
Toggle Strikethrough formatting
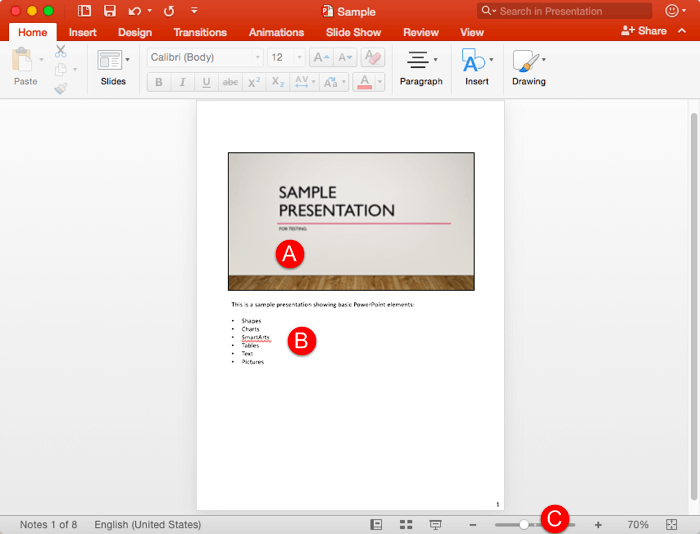pos(230,82)
